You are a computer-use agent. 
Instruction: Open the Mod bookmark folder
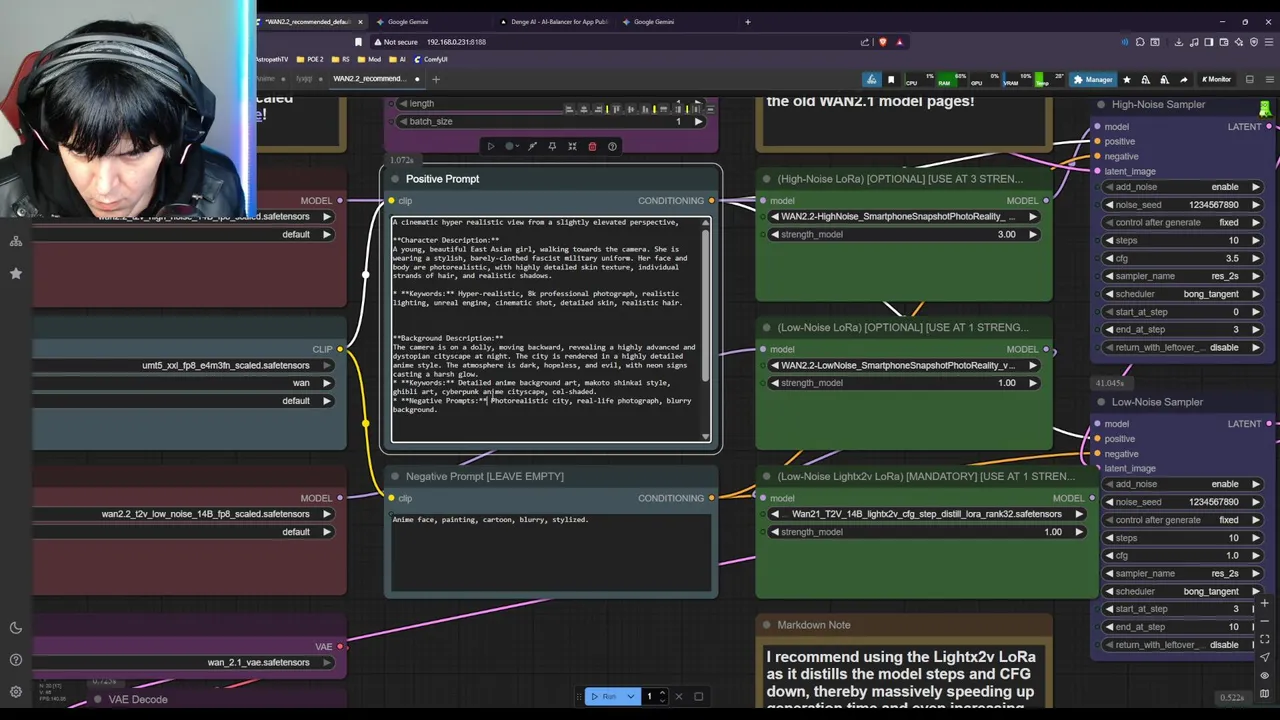(x=371, y=59)
